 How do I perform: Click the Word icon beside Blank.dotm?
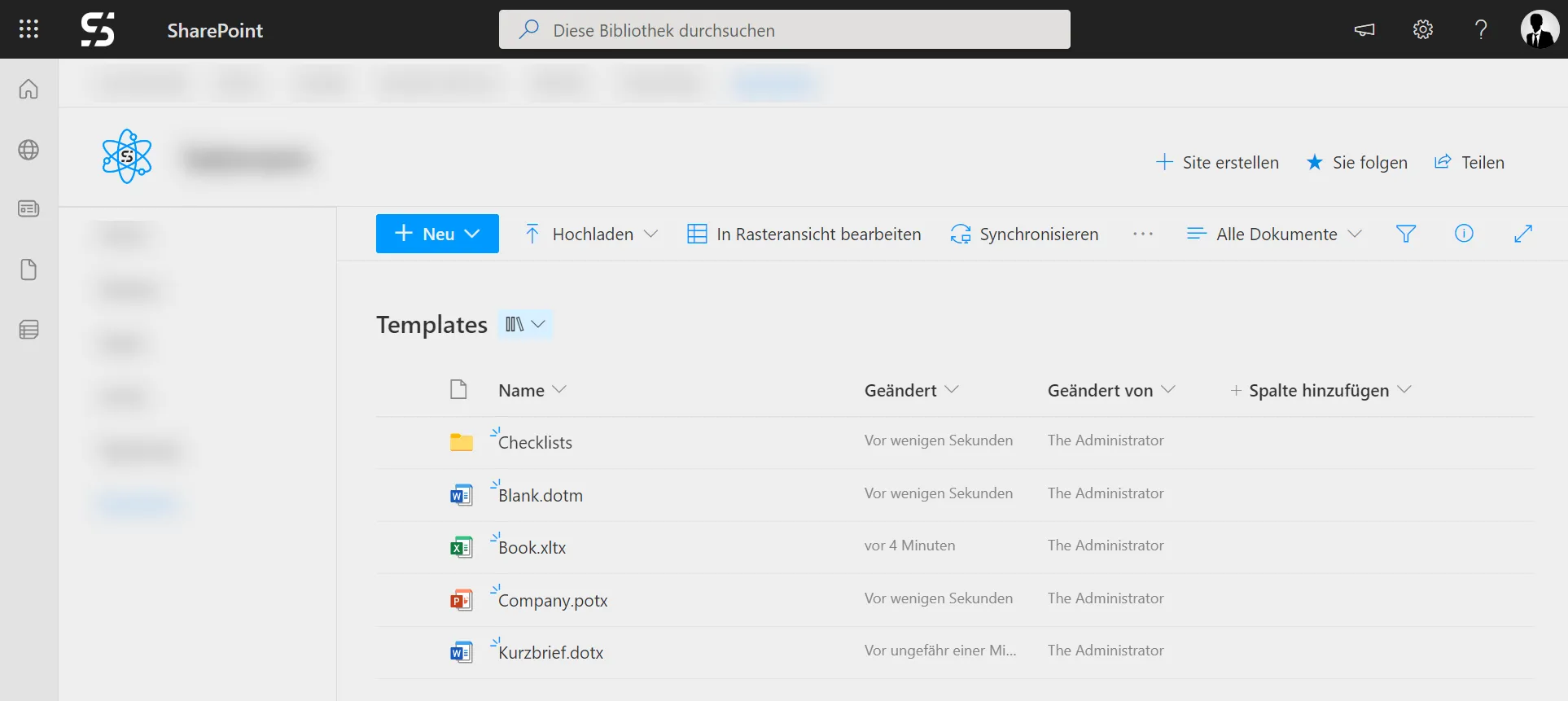462,495
